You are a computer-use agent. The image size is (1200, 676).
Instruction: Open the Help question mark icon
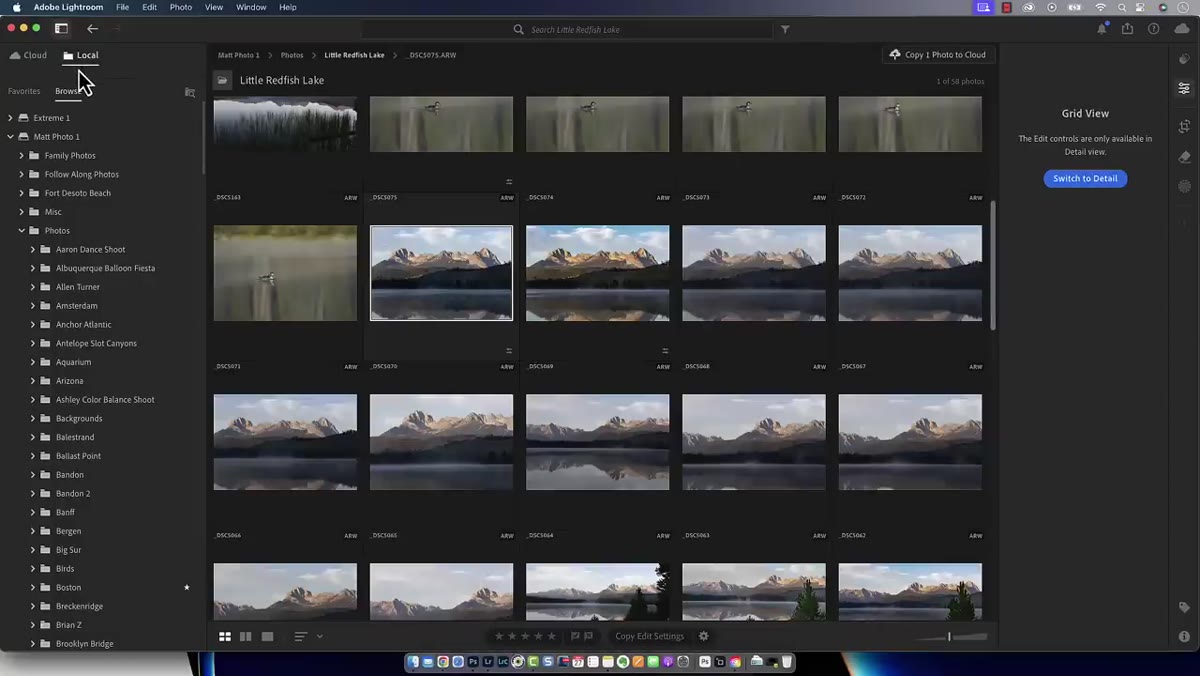coord(1153,29)
